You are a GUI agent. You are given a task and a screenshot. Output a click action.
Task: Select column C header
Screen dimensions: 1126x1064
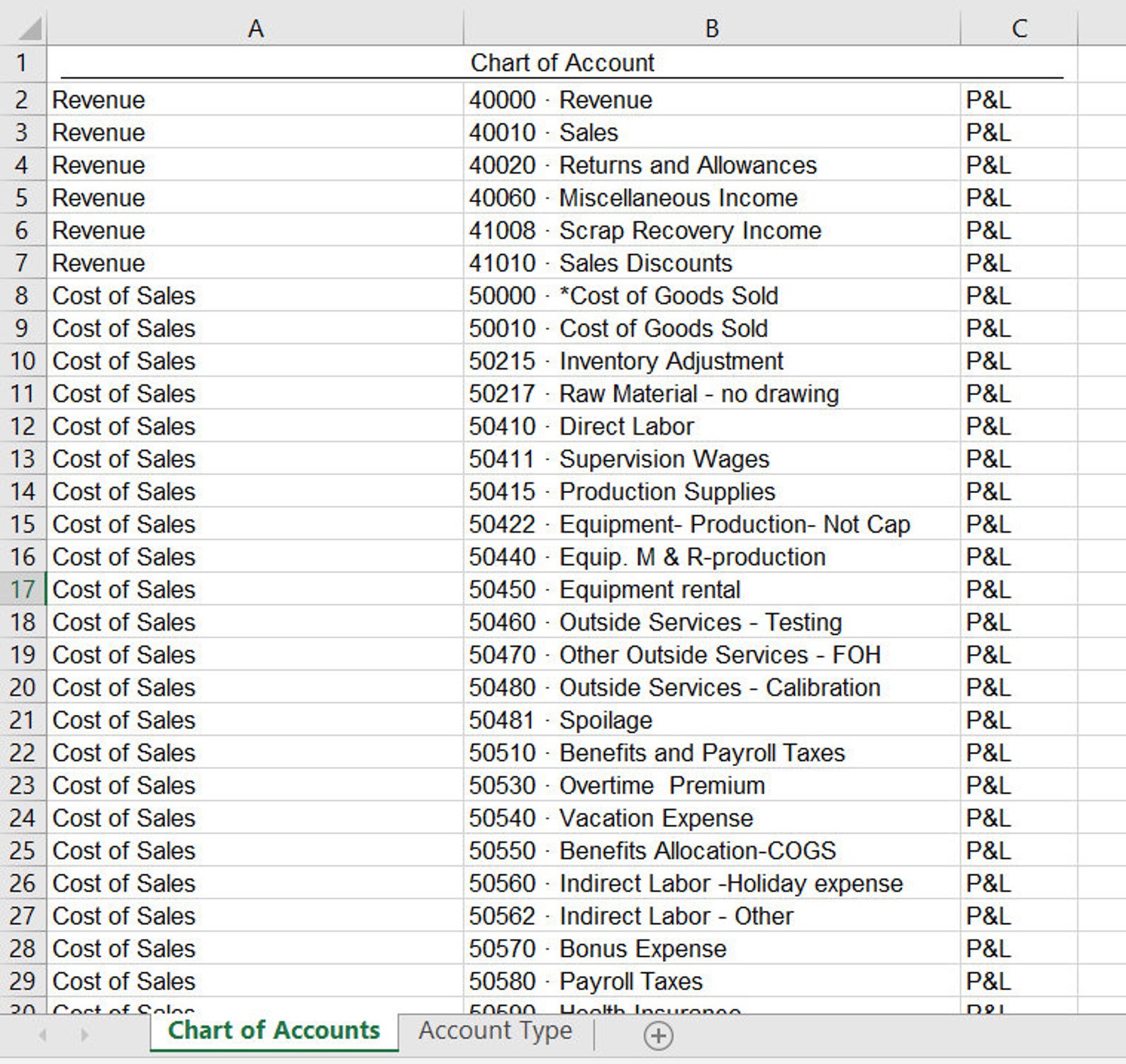[x=1019, y=28]
